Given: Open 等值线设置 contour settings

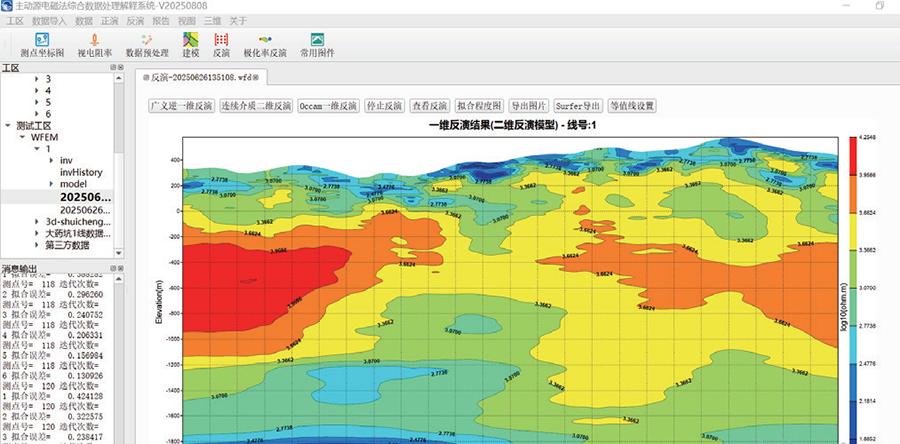Looking at the screenshot, I should [632, 105].
